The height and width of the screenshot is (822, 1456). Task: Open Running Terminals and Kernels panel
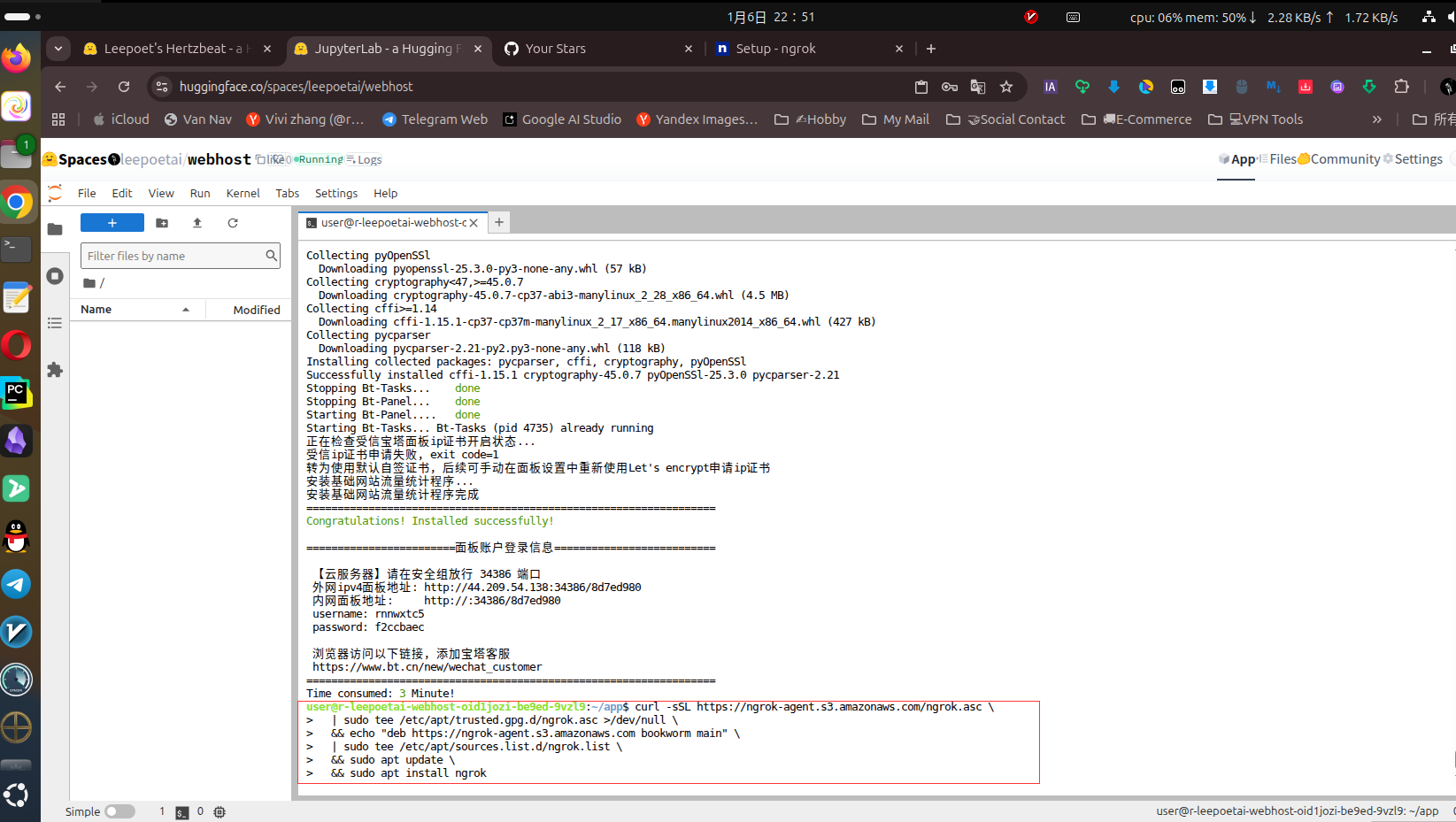pyautogui.click(x=55, y=276)
